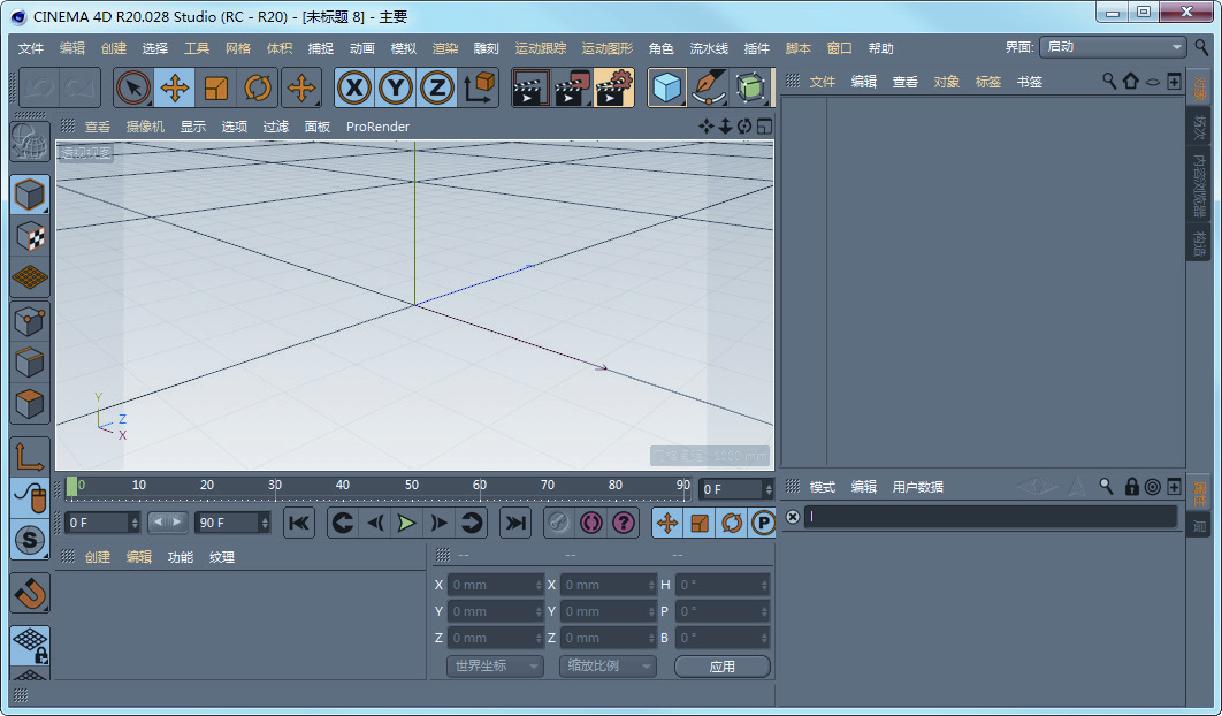Select the spline Pen tool icon
Viewport: 1222px width, 716px height.
click(x=709, y=89)
